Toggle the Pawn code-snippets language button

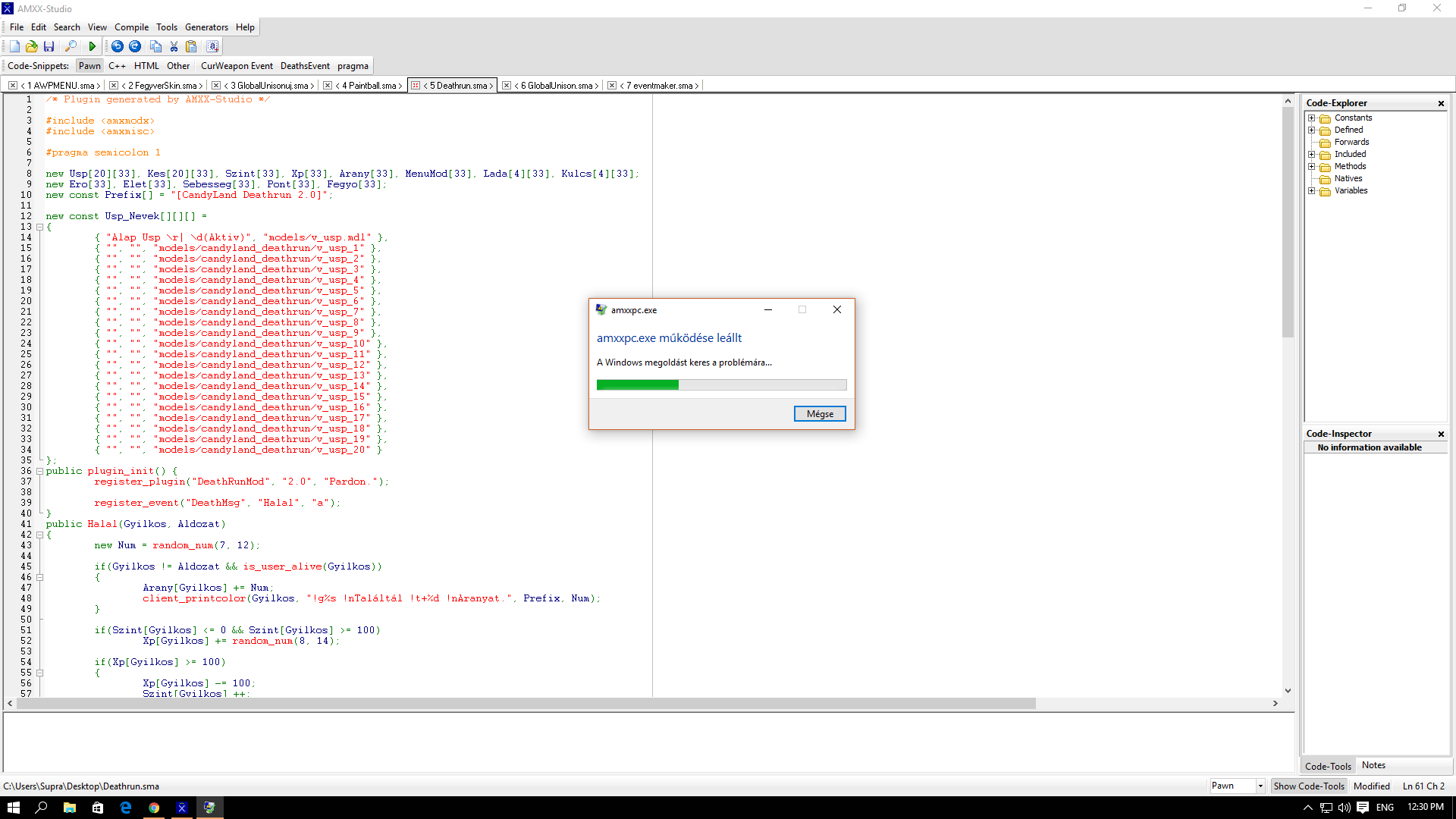click(x=89, y=66)
